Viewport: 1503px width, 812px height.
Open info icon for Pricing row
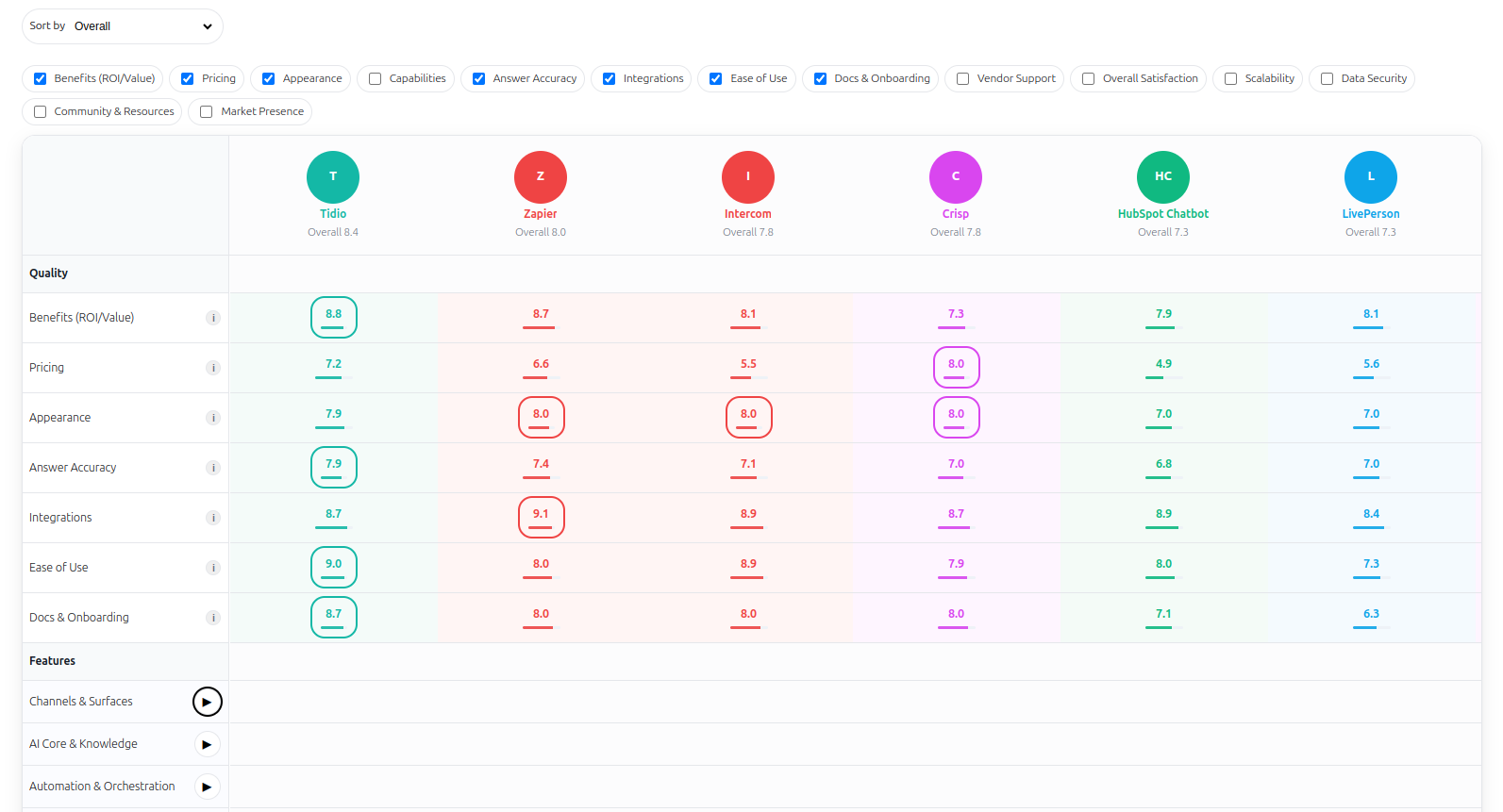[x=213, y=368]
